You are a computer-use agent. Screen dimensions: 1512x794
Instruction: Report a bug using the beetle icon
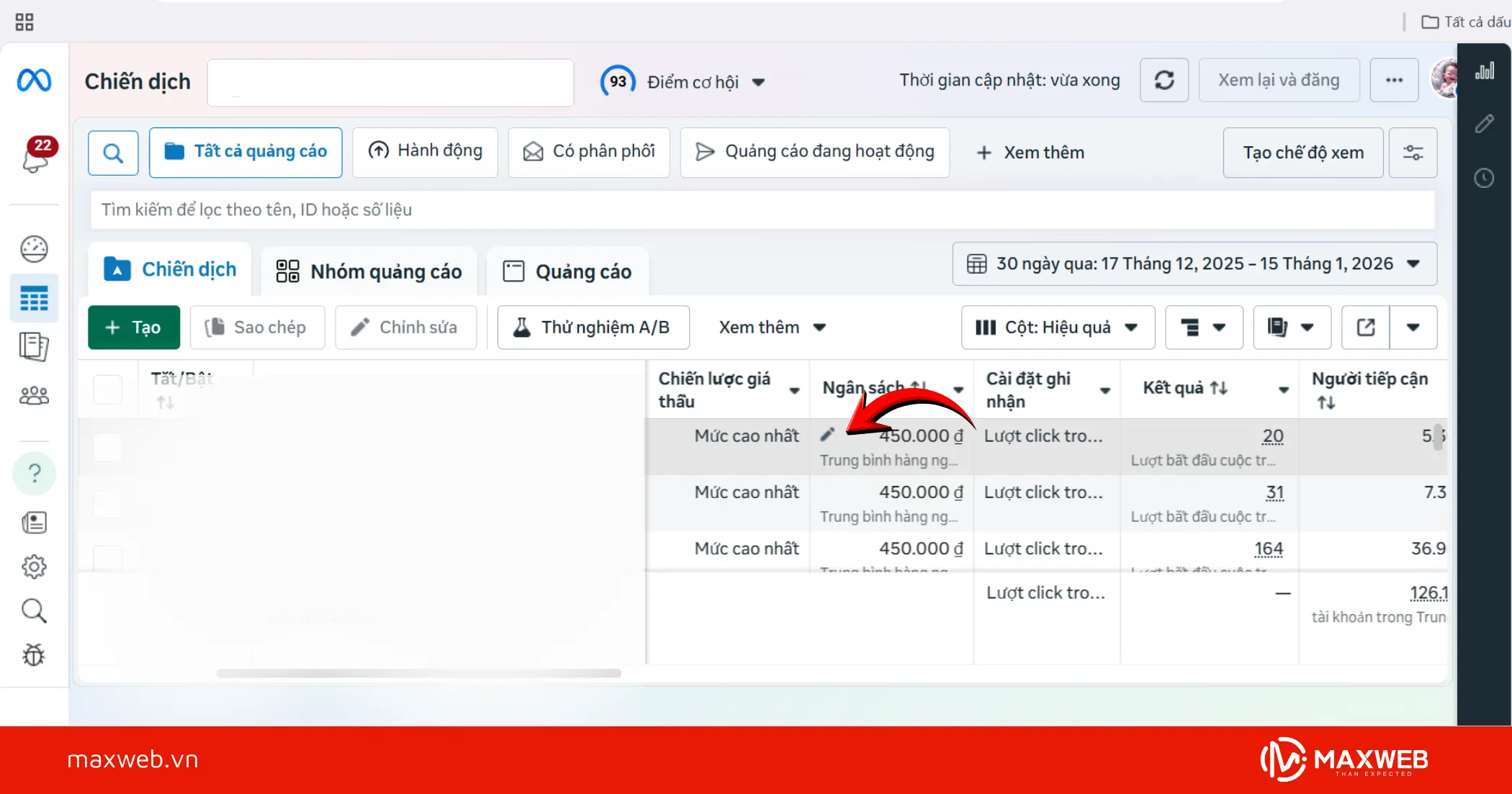pos(34,655)
